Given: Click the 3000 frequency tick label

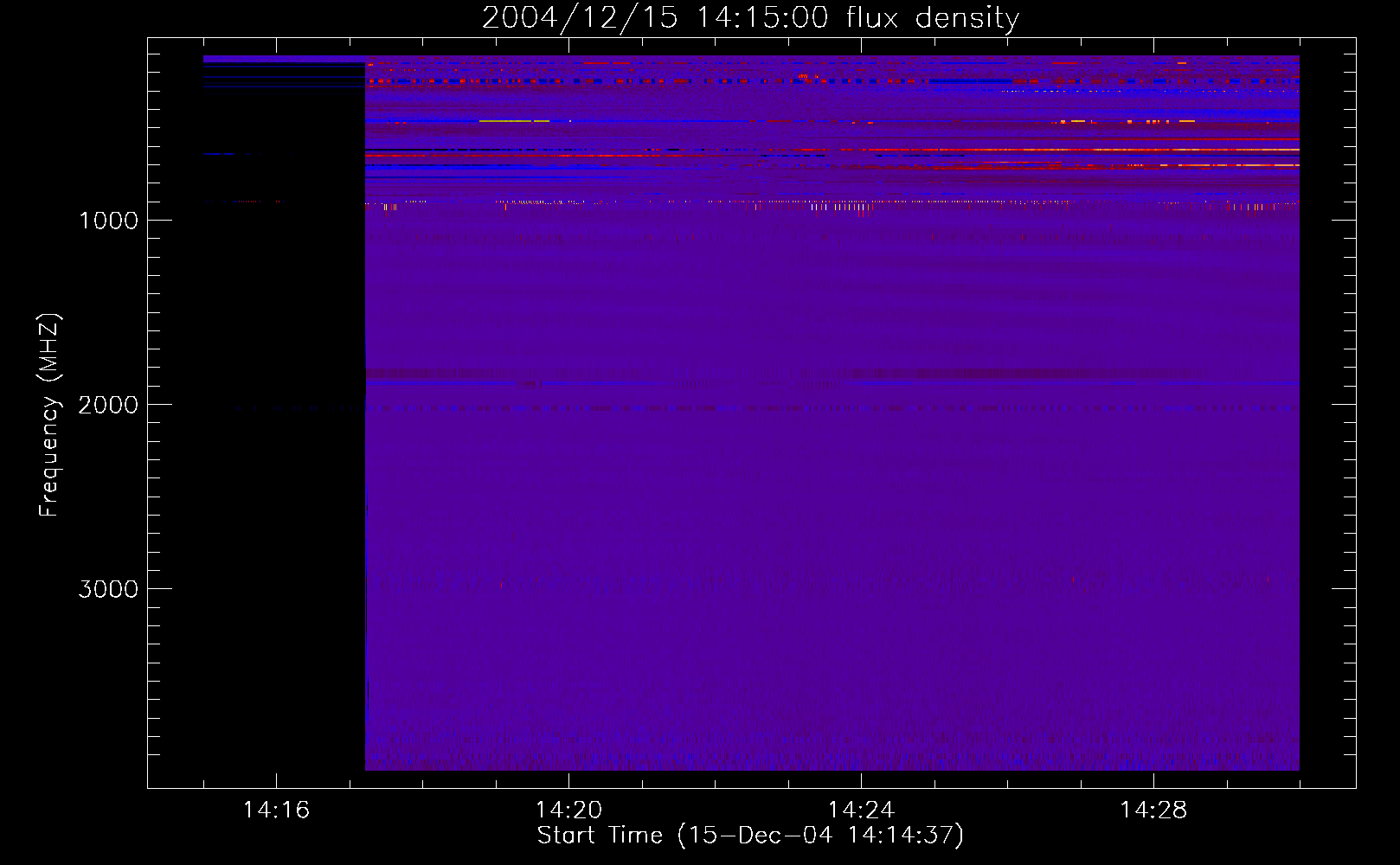Looking at the screenshot, I should click(x=108, y=589).
